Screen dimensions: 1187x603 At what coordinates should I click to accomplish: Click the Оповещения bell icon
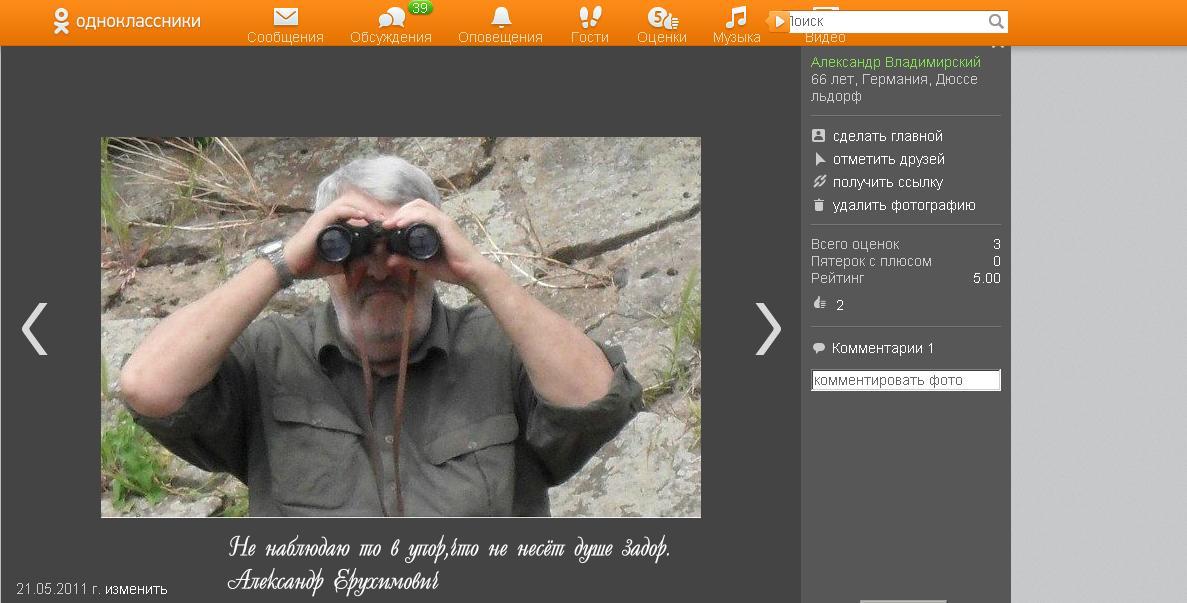point(501,17)
